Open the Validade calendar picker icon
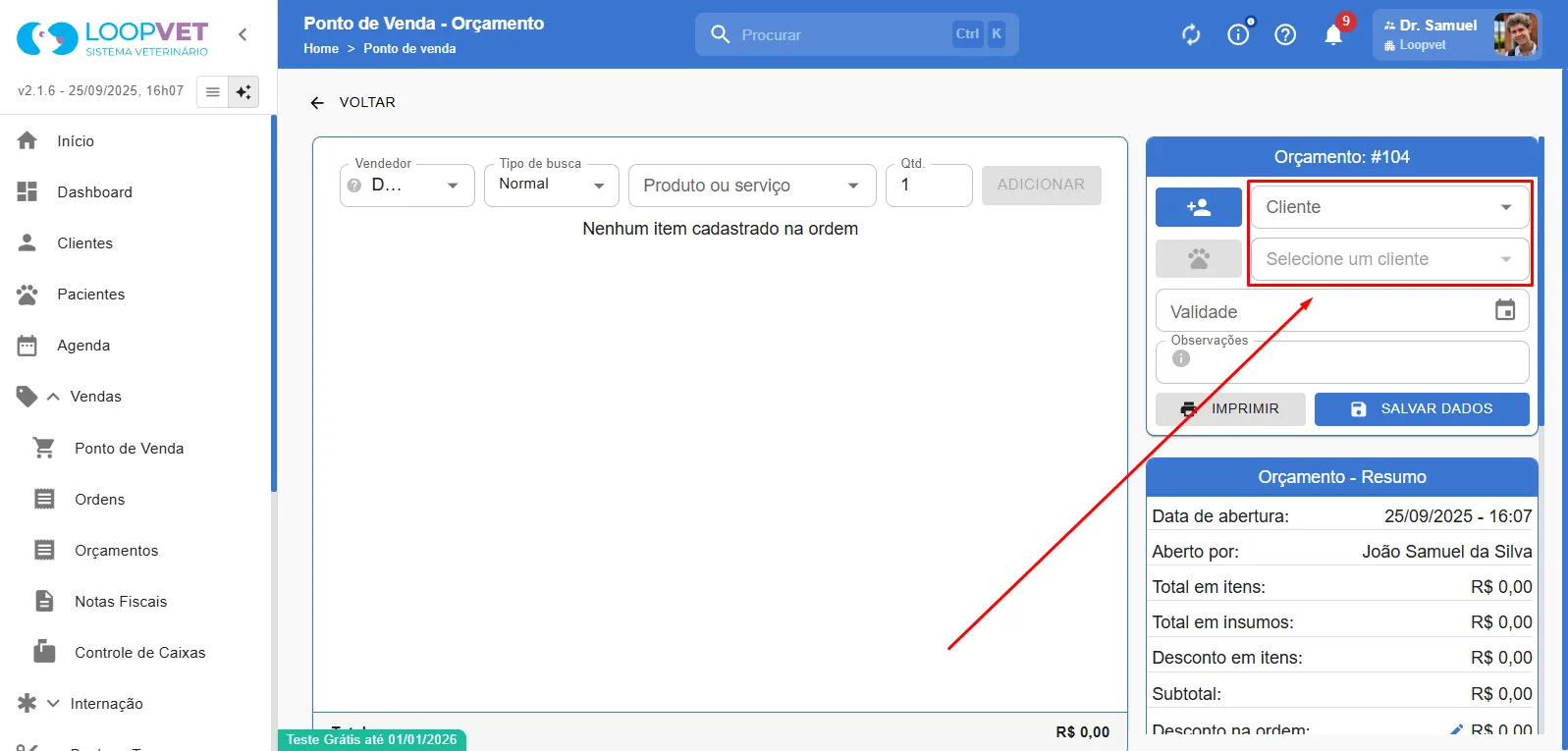 tap(1505, 310)
